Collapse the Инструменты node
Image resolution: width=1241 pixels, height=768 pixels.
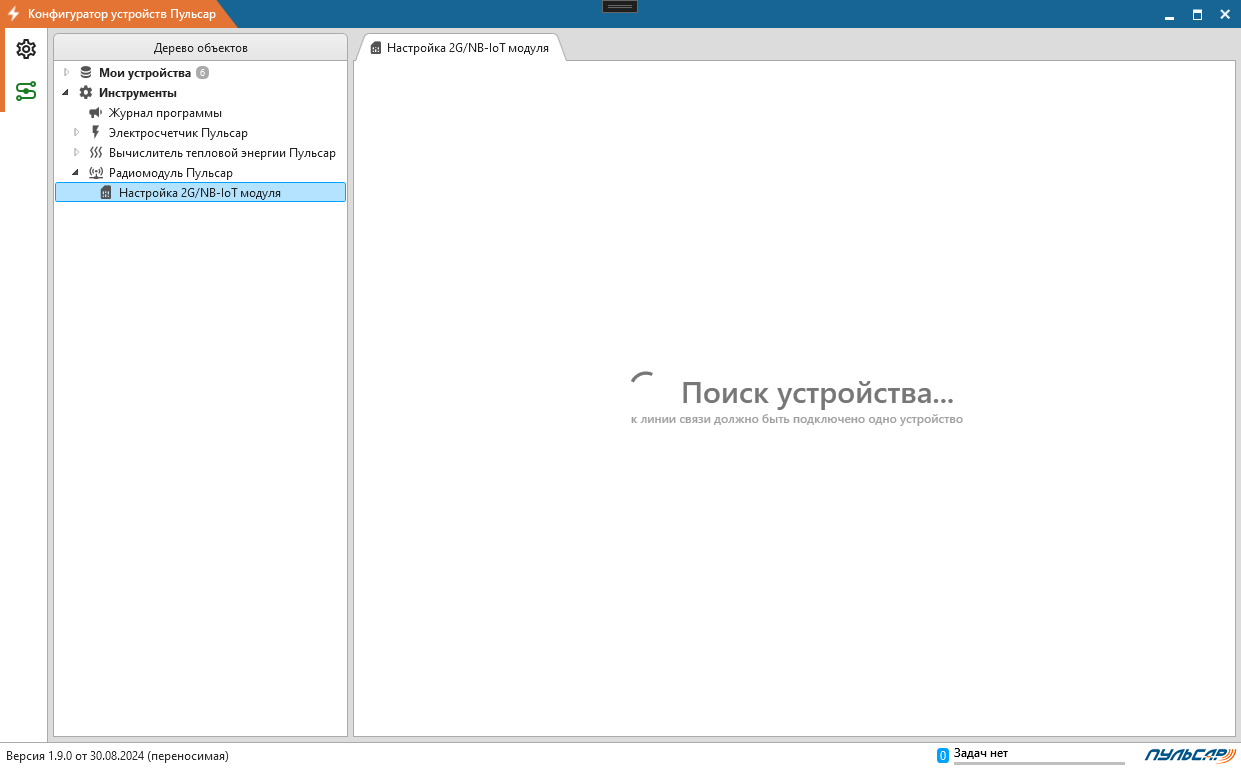pos(67,93)
